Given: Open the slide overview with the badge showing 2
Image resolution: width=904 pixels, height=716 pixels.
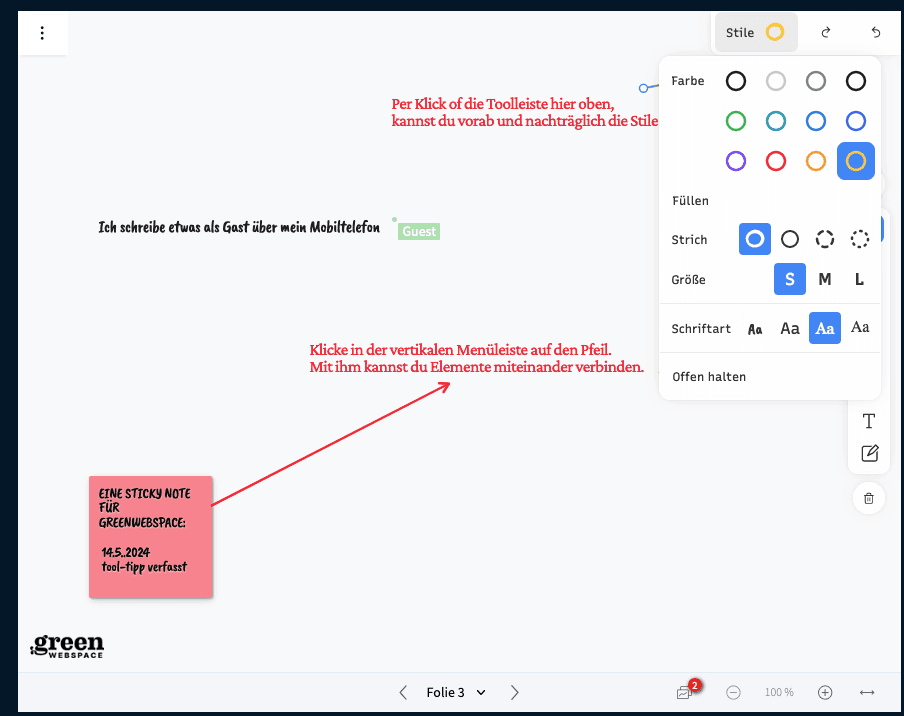Looking at the screenshot, I should [x=686, y=692].
